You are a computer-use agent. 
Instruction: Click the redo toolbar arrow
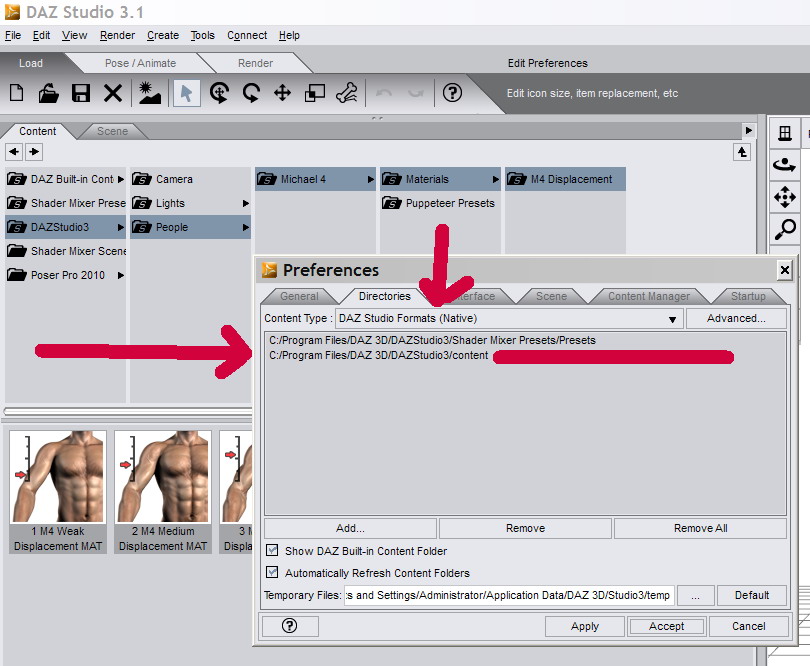pyautogui.click(x=415, y=93)
